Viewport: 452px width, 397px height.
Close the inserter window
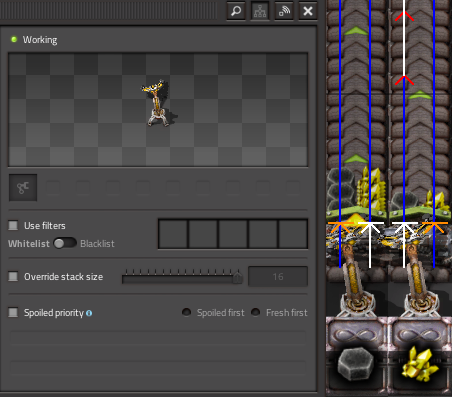pyautogui.click(x=308, y=11)
